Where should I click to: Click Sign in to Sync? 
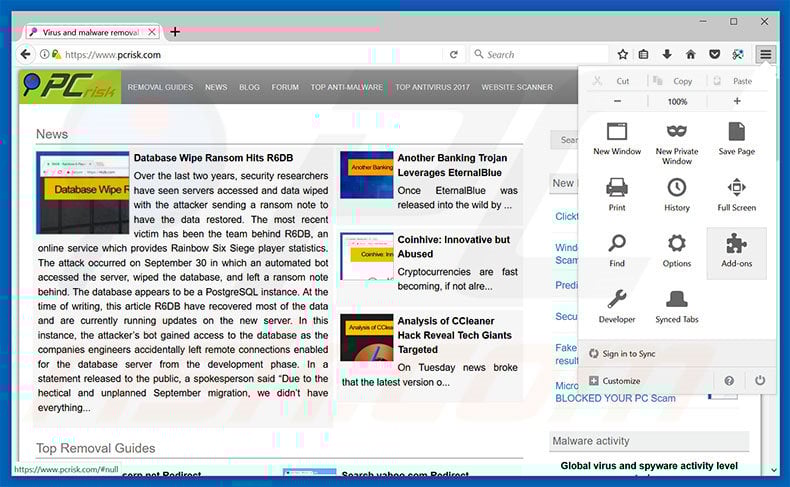[623, 354]
